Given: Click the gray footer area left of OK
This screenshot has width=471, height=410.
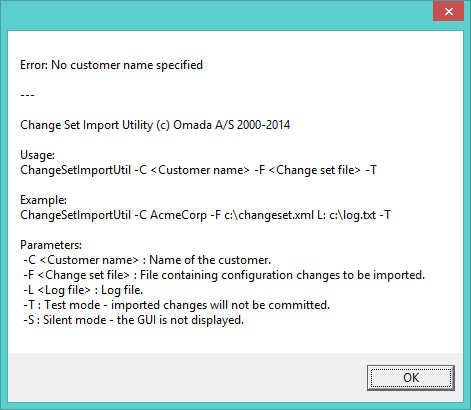Looking at the screenshot, I should coord(187,377).
